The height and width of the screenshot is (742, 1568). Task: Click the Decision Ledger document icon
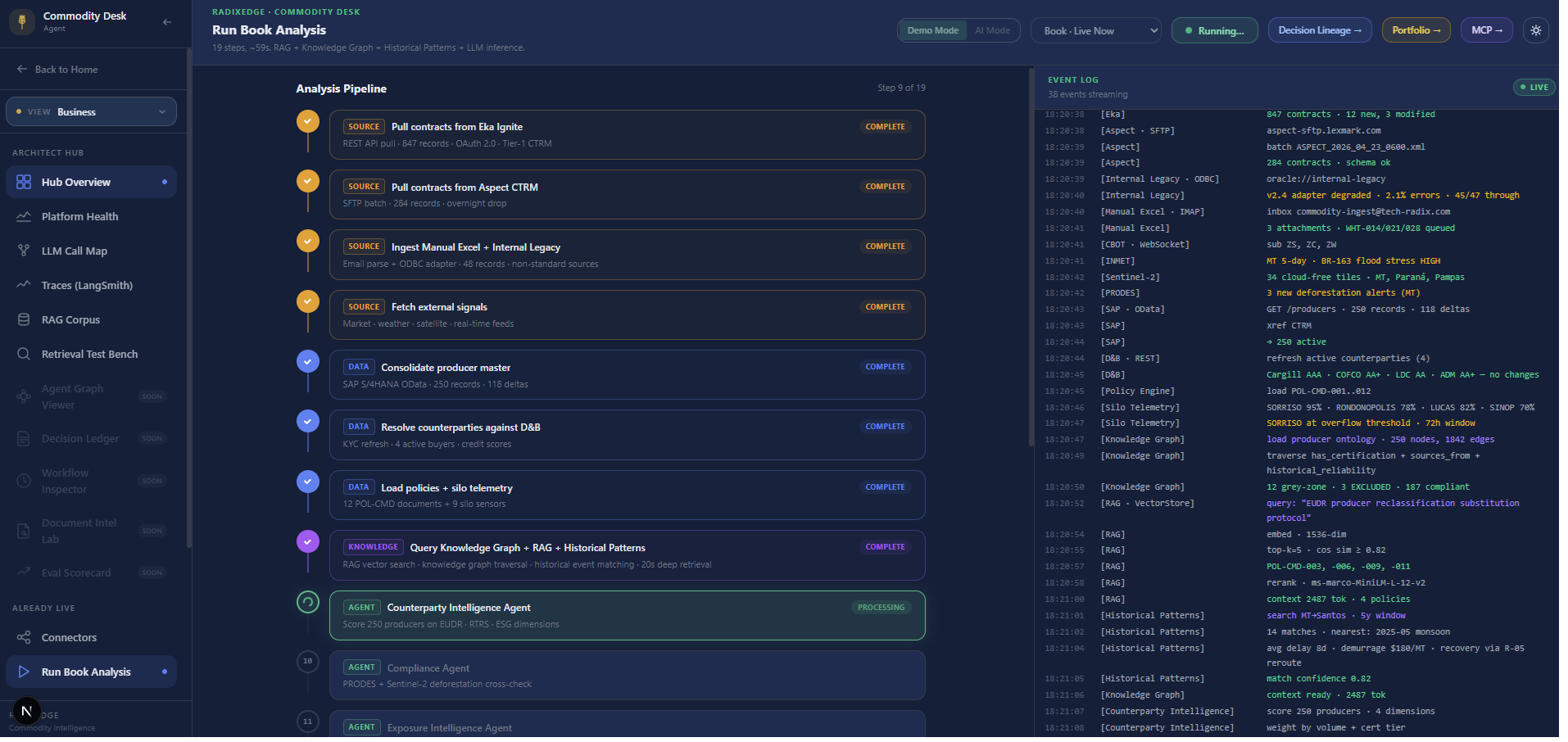click(x=24, y=439)
